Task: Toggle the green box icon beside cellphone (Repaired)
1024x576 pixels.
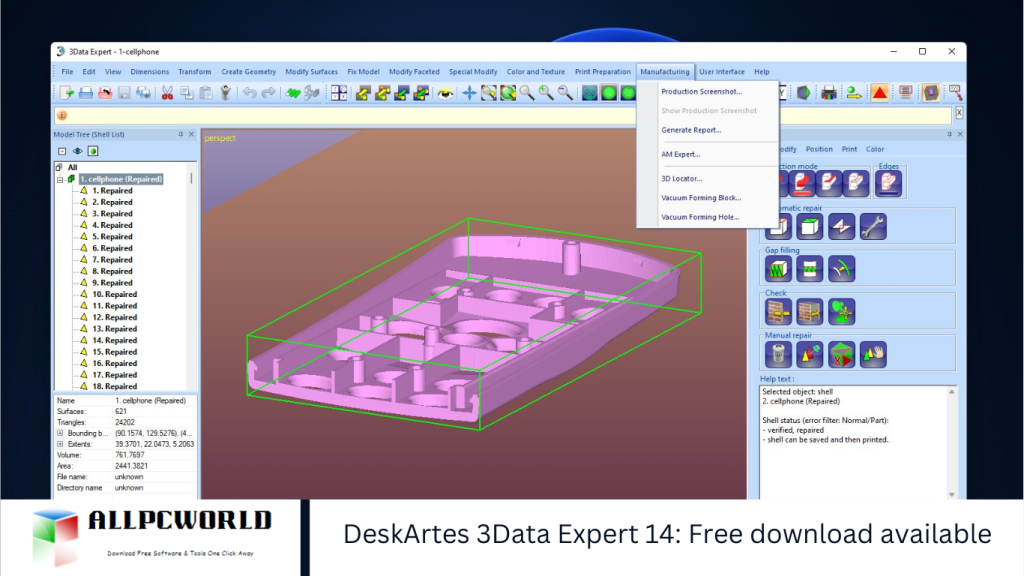Action: 71,179
